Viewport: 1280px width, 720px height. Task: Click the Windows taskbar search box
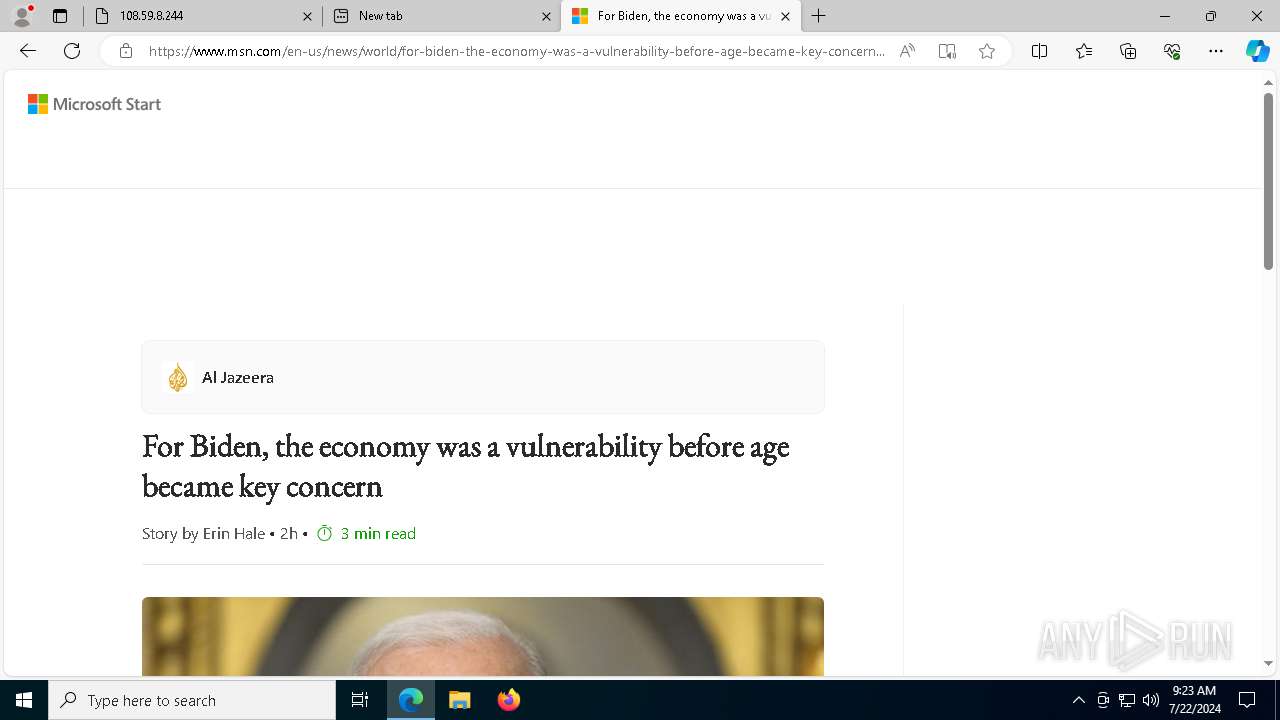[192, 700]
